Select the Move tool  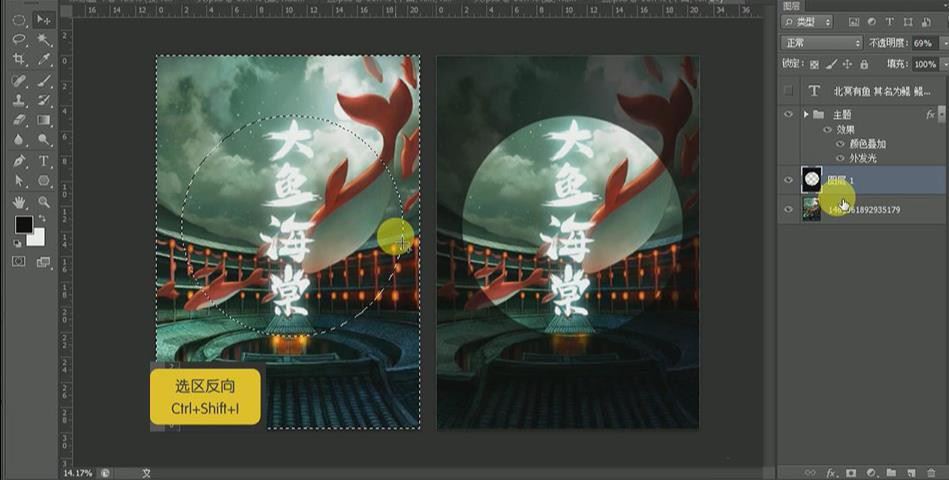44,20
